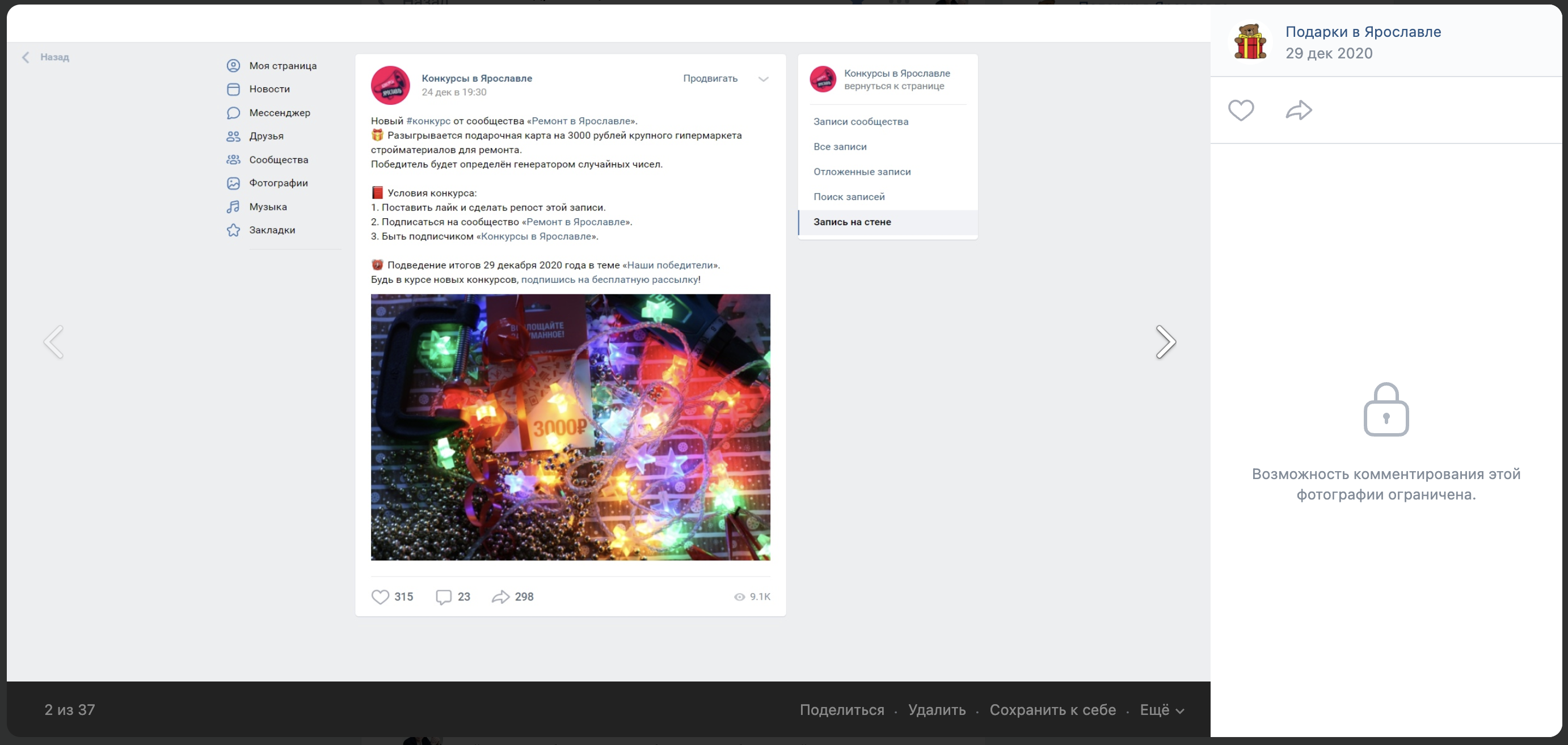Click the Закладки star icon

(x=233, y=230)
